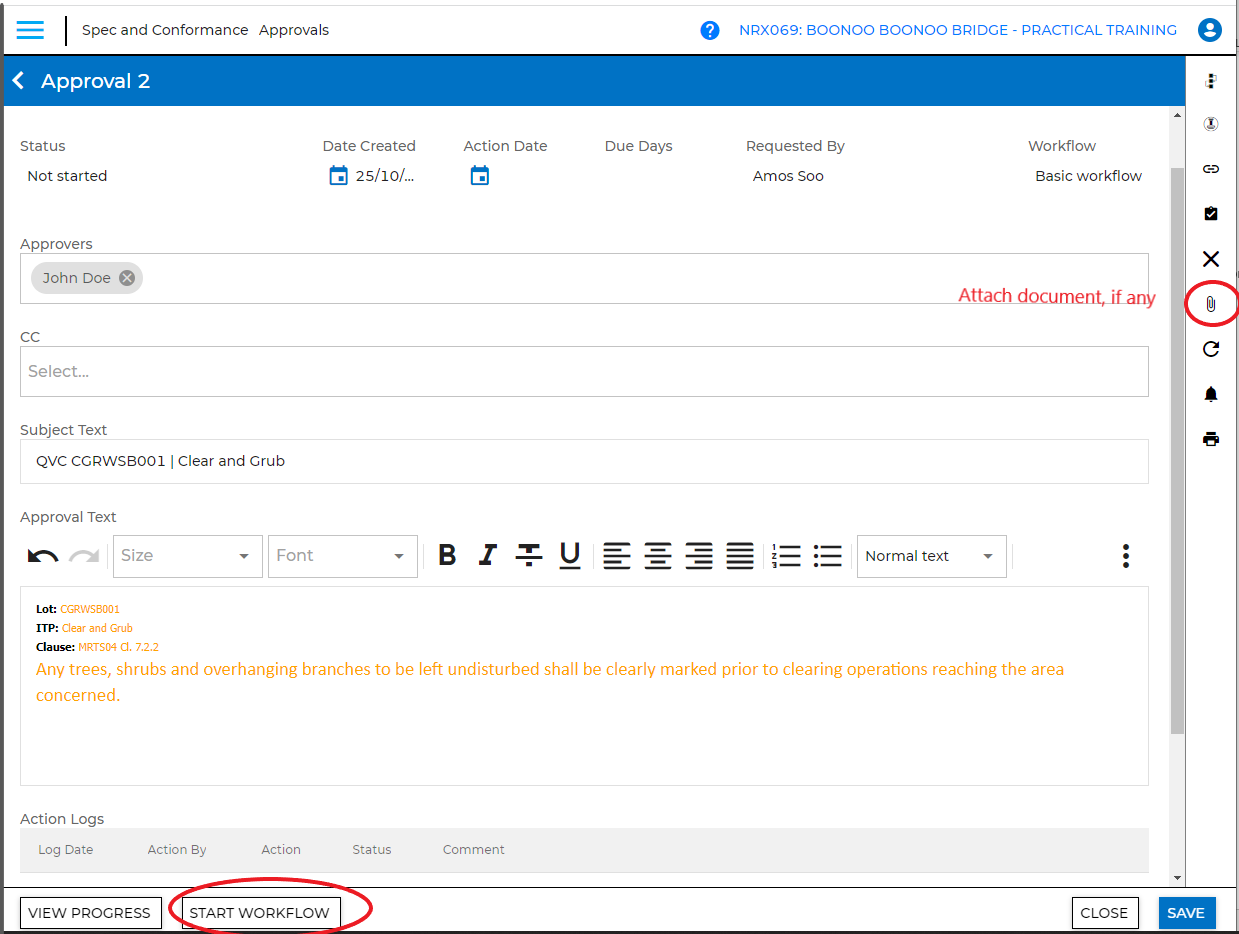Click the blue help question mark icon
The image size is (1239, 934).
[x=710, y=30]
